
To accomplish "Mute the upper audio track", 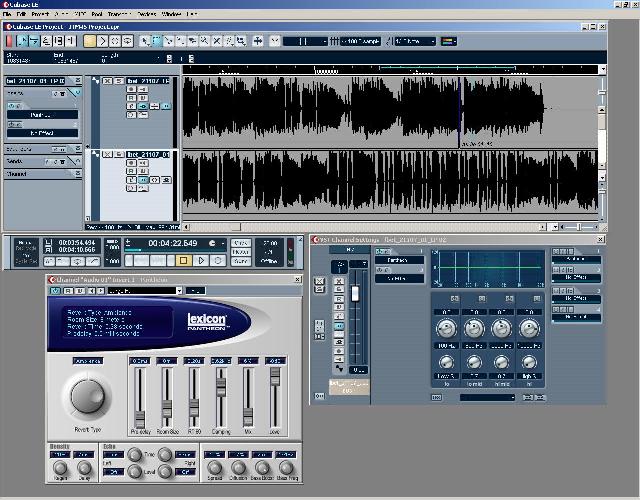I will pyautogui.click(x=107, y=81).
